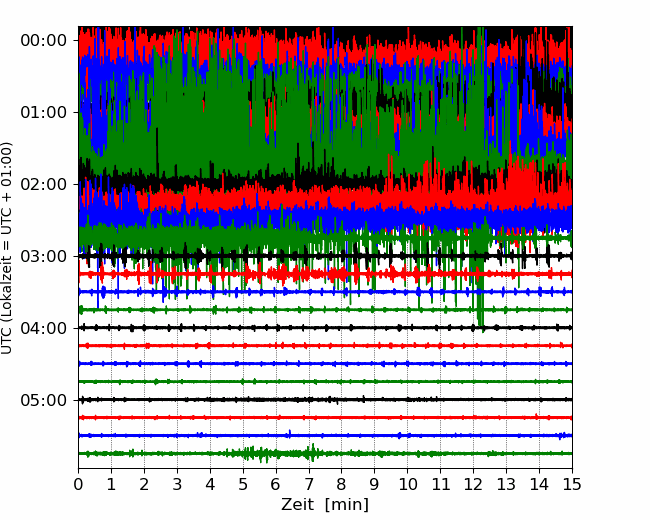The width and height of the screenshot is (650, 520).
Task: Click x-axis tick label "8"
Action: (x=342, y=484)
